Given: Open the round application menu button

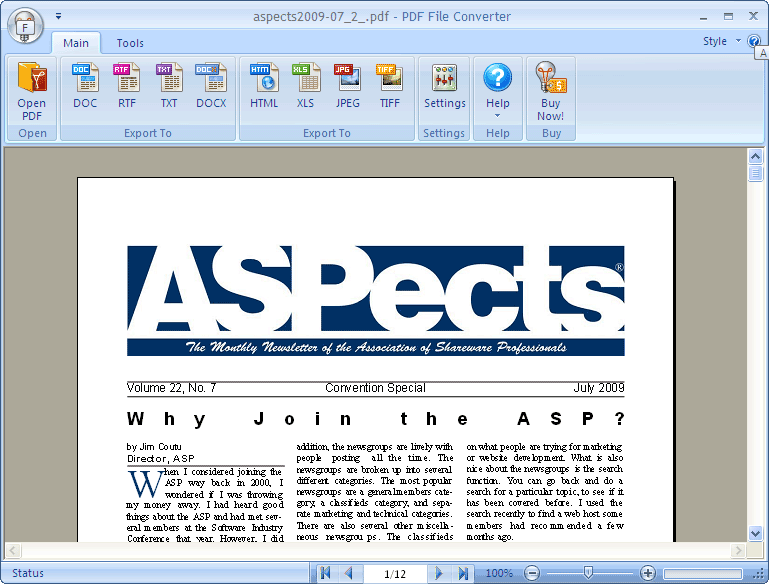Looking at the screenshot, I should coord(26,25).
